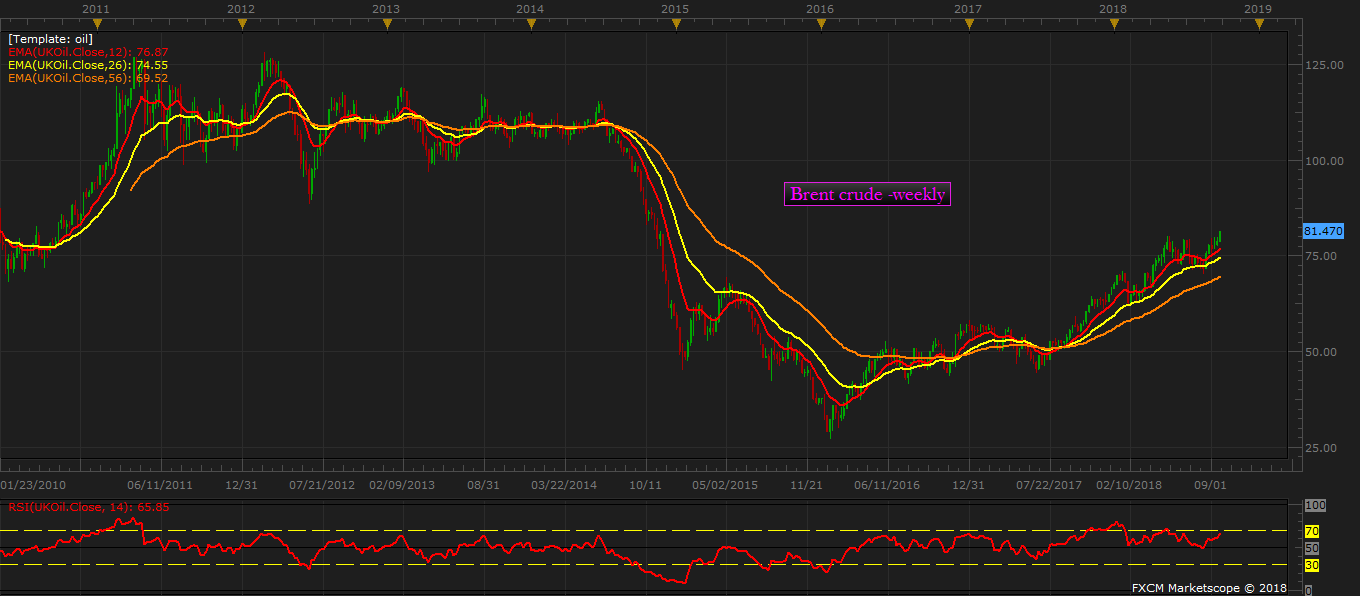This screenshot has height=596, width=1360.
Task: Click the RSI 50 midline level tag
Action: pos(1312,549)
